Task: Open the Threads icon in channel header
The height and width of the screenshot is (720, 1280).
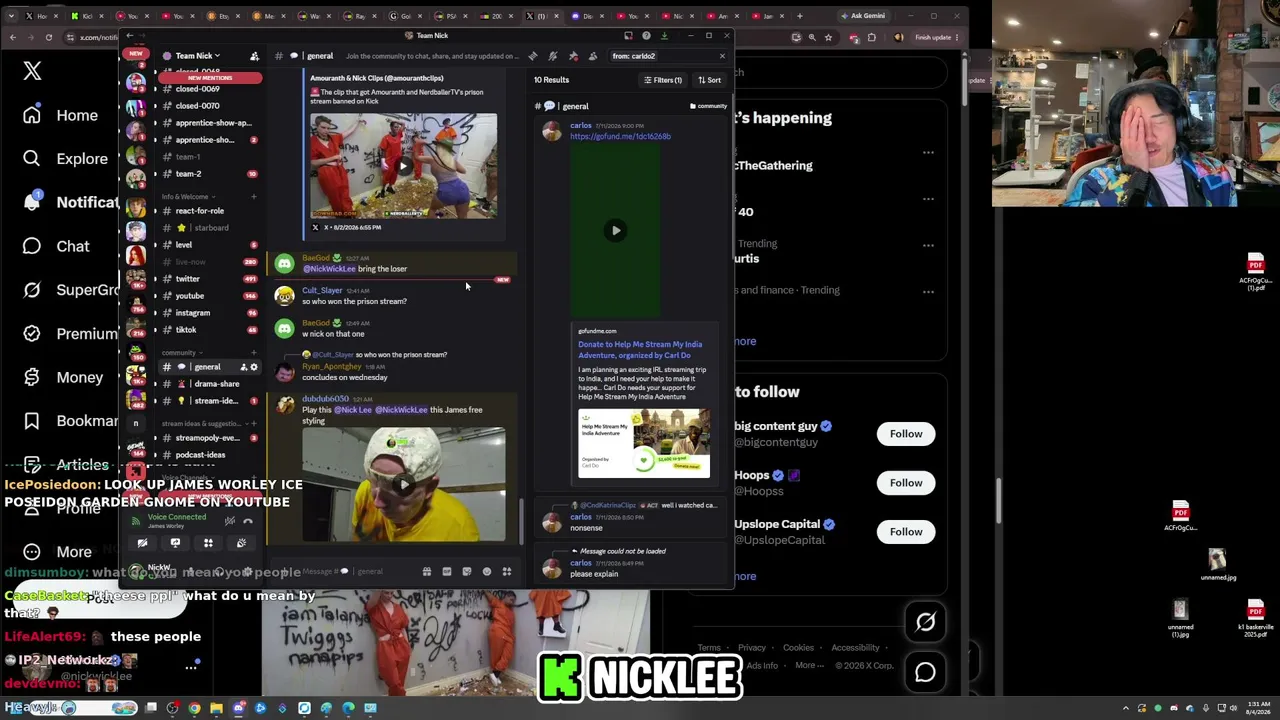Action: [x=533, y=56]
